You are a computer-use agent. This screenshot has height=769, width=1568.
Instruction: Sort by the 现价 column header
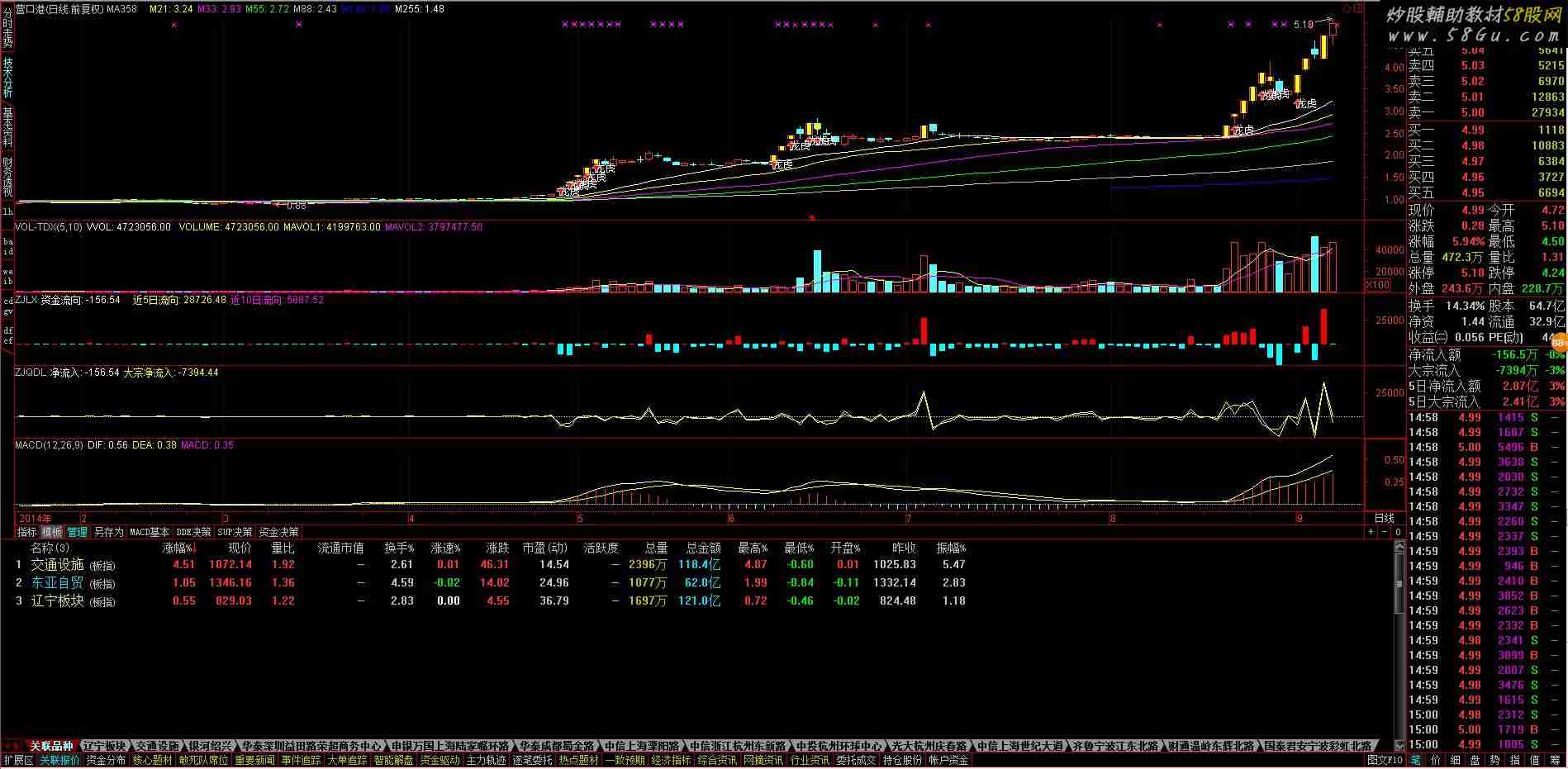pos(240,548)
